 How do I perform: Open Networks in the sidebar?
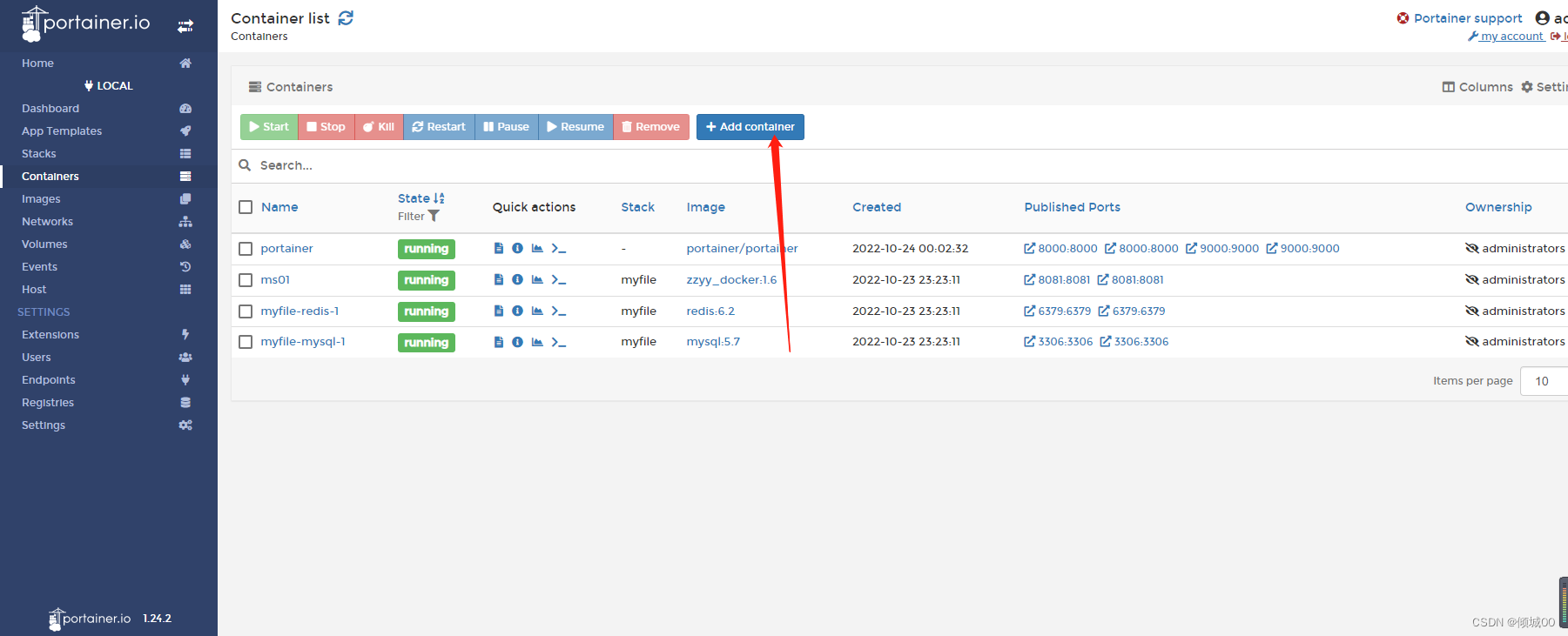(x=108, y=222)
